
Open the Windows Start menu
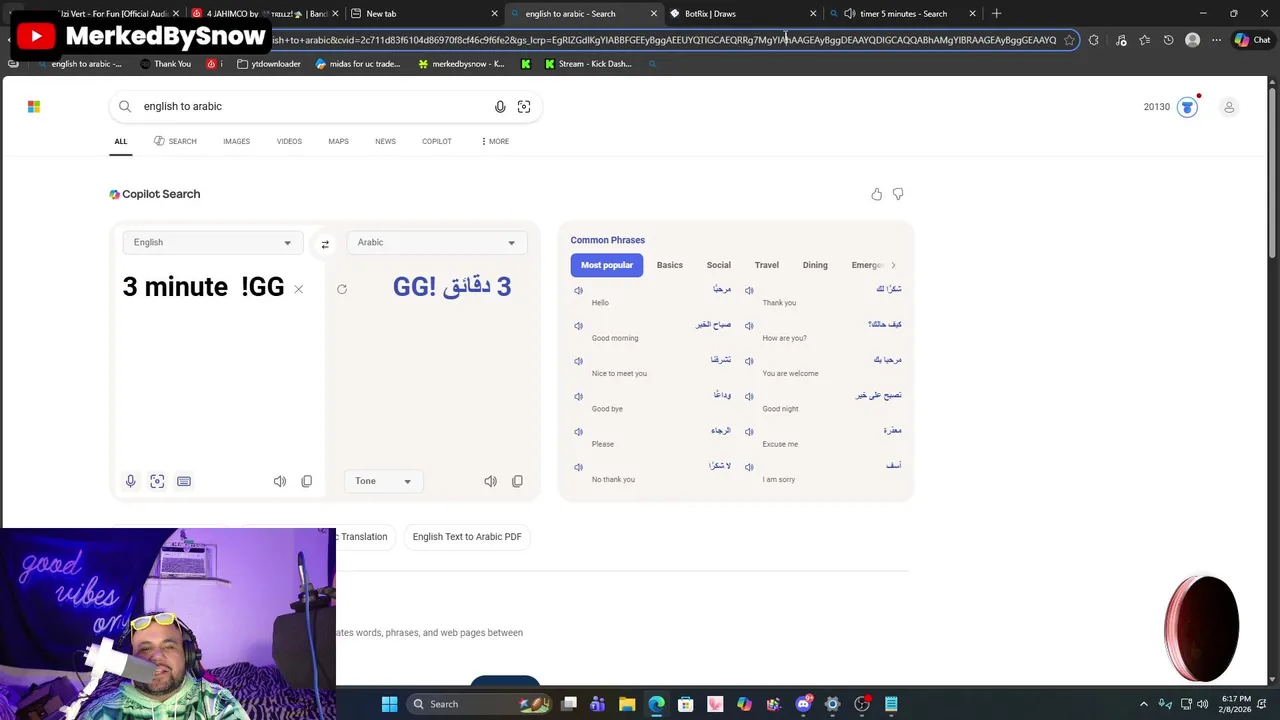click(389, 704)
